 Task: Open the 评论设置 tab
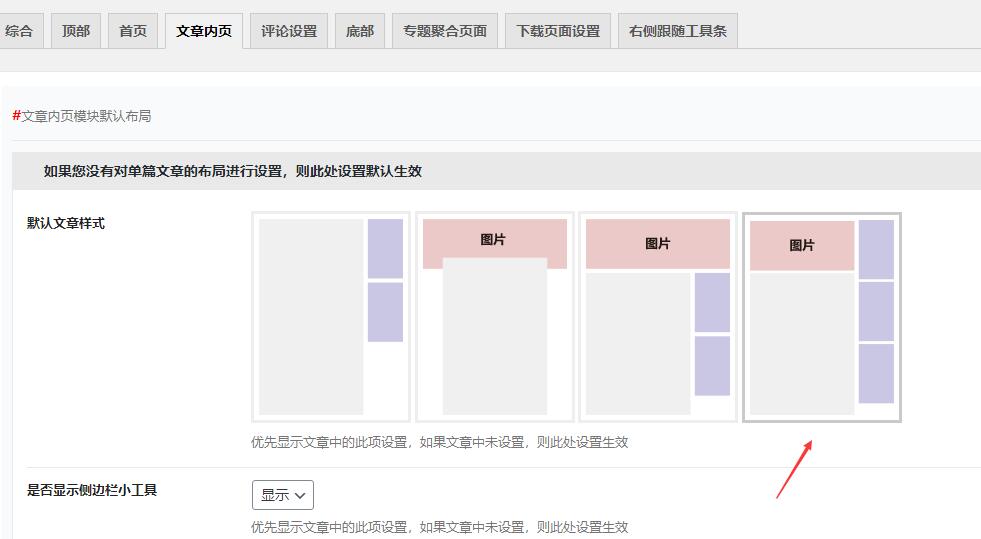(x=289, y=31)
